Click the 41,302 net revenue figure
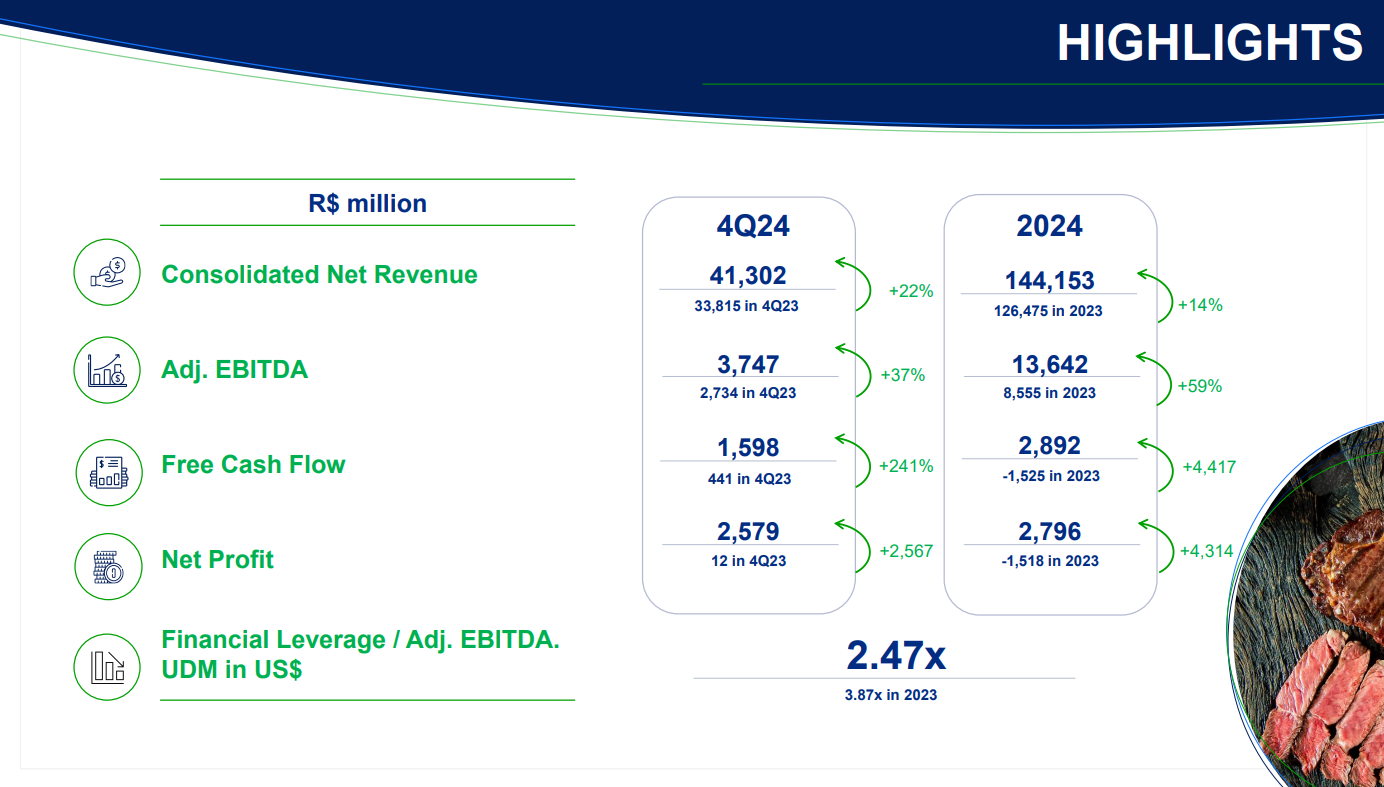Screen dimensions: 1384x787 click(748, 275)
